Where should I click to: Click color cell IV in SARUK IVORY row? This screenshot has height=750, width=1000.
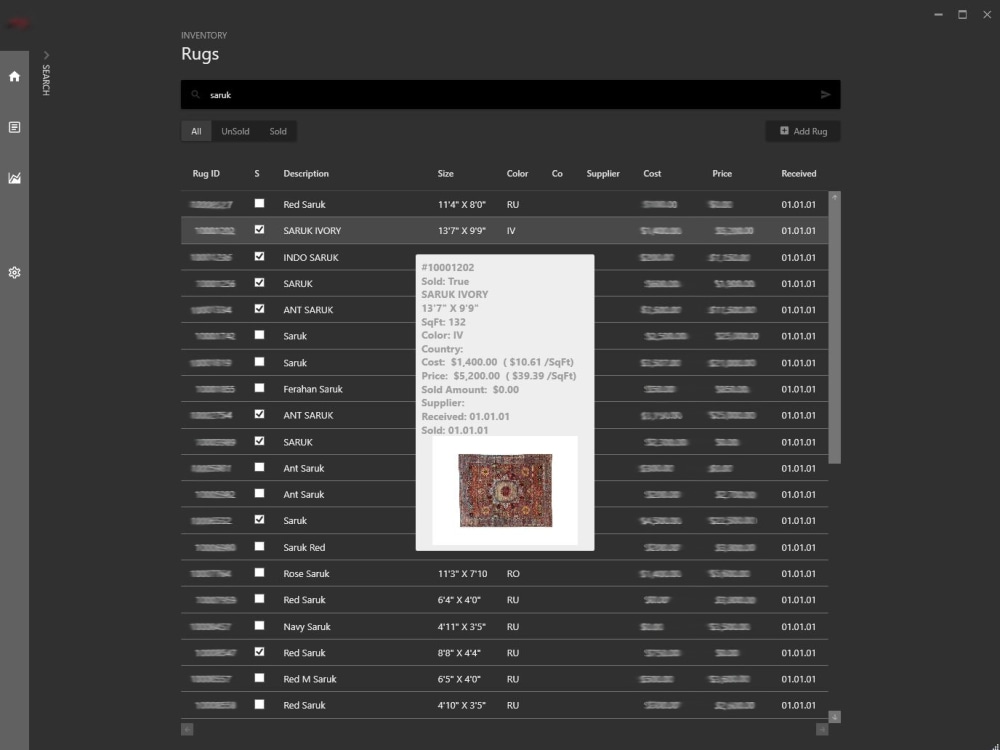[x=511, y=231]
